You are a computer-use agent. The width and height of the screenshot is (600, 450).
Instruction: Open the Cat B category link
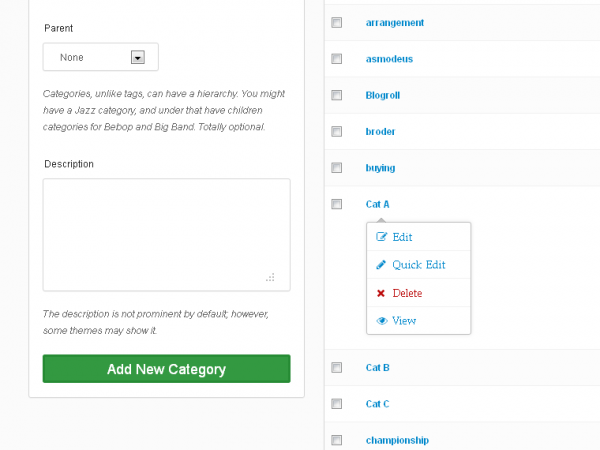[x=377, y=368]
